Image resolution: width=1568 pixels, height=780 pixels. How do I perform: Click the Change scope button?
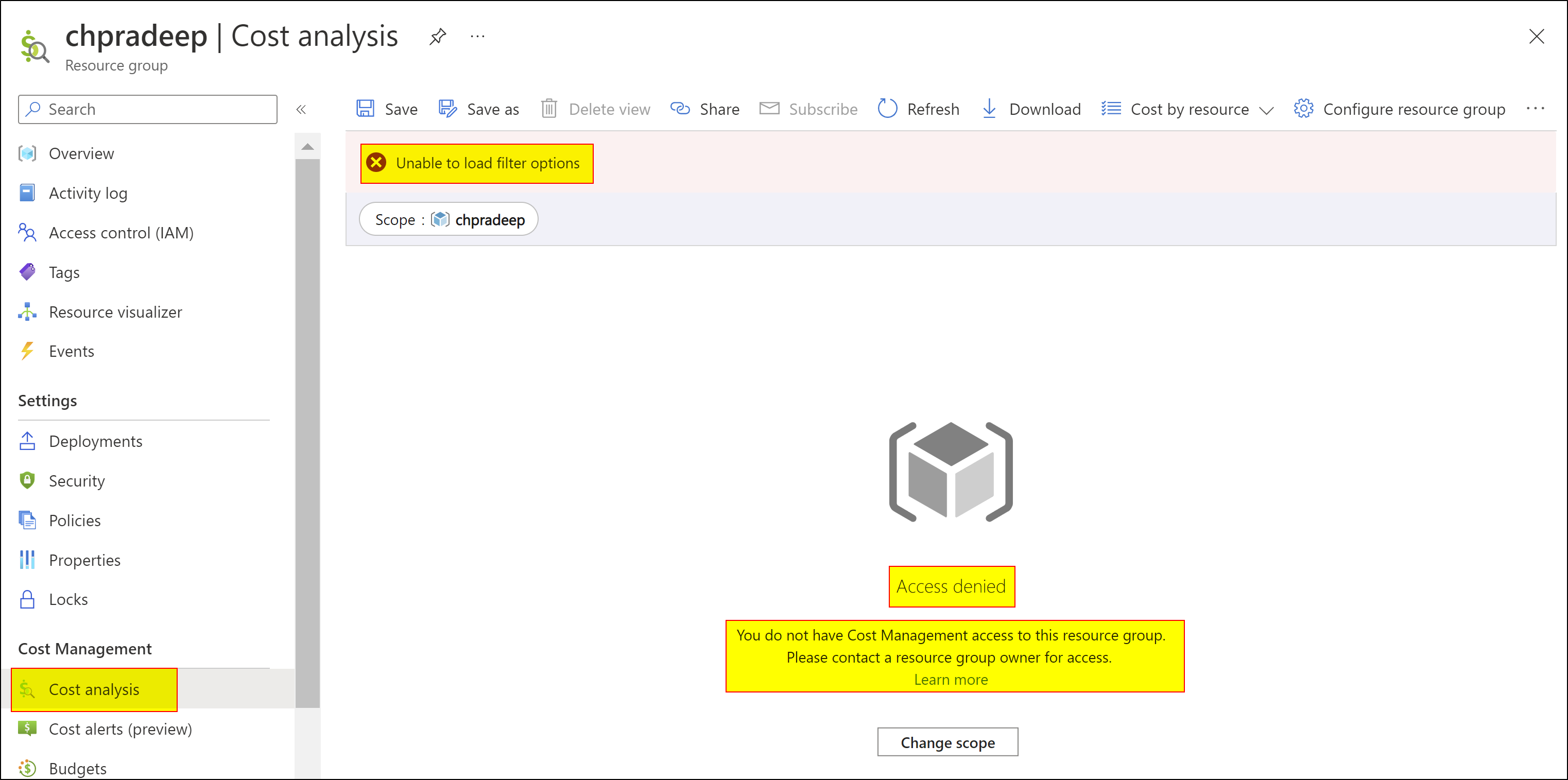pos(947,742)
